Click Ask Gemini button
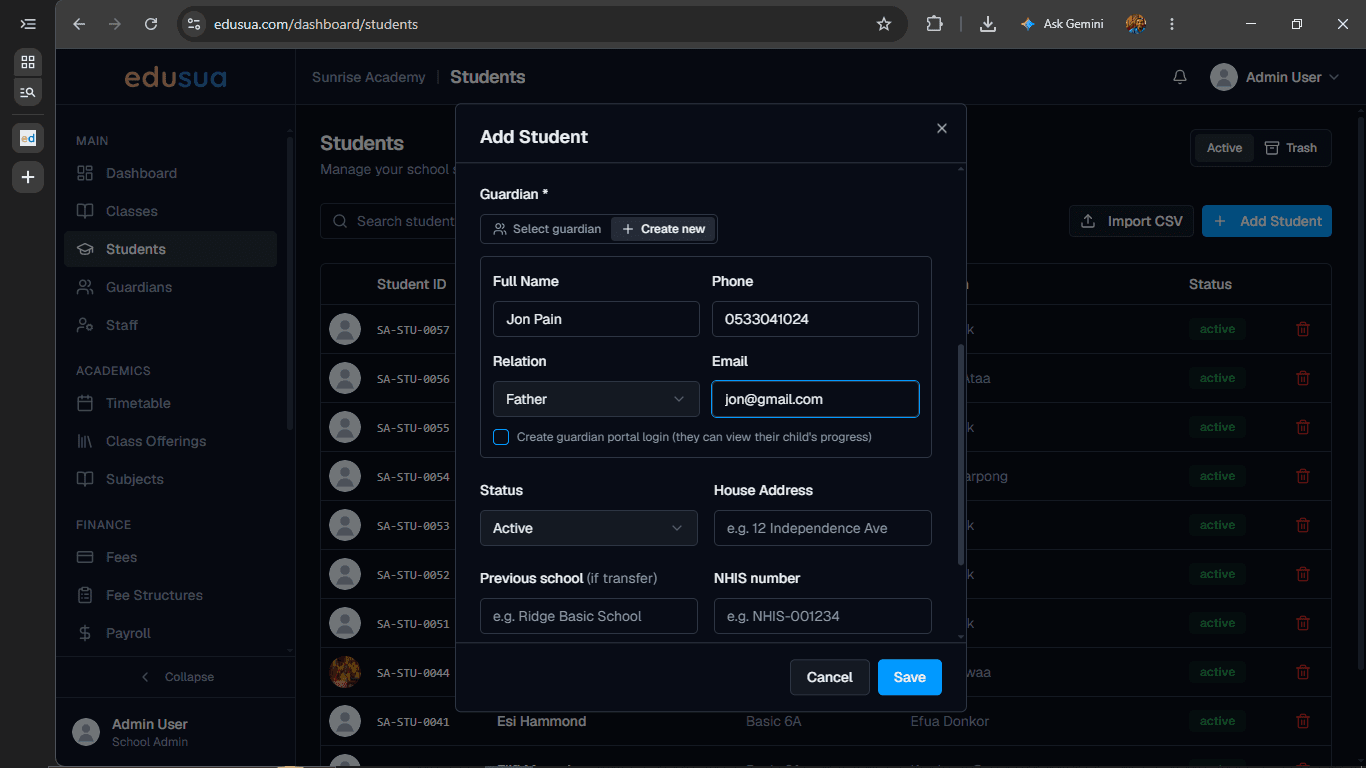This screenshot has width=1366, height=768. point(1061,24)
